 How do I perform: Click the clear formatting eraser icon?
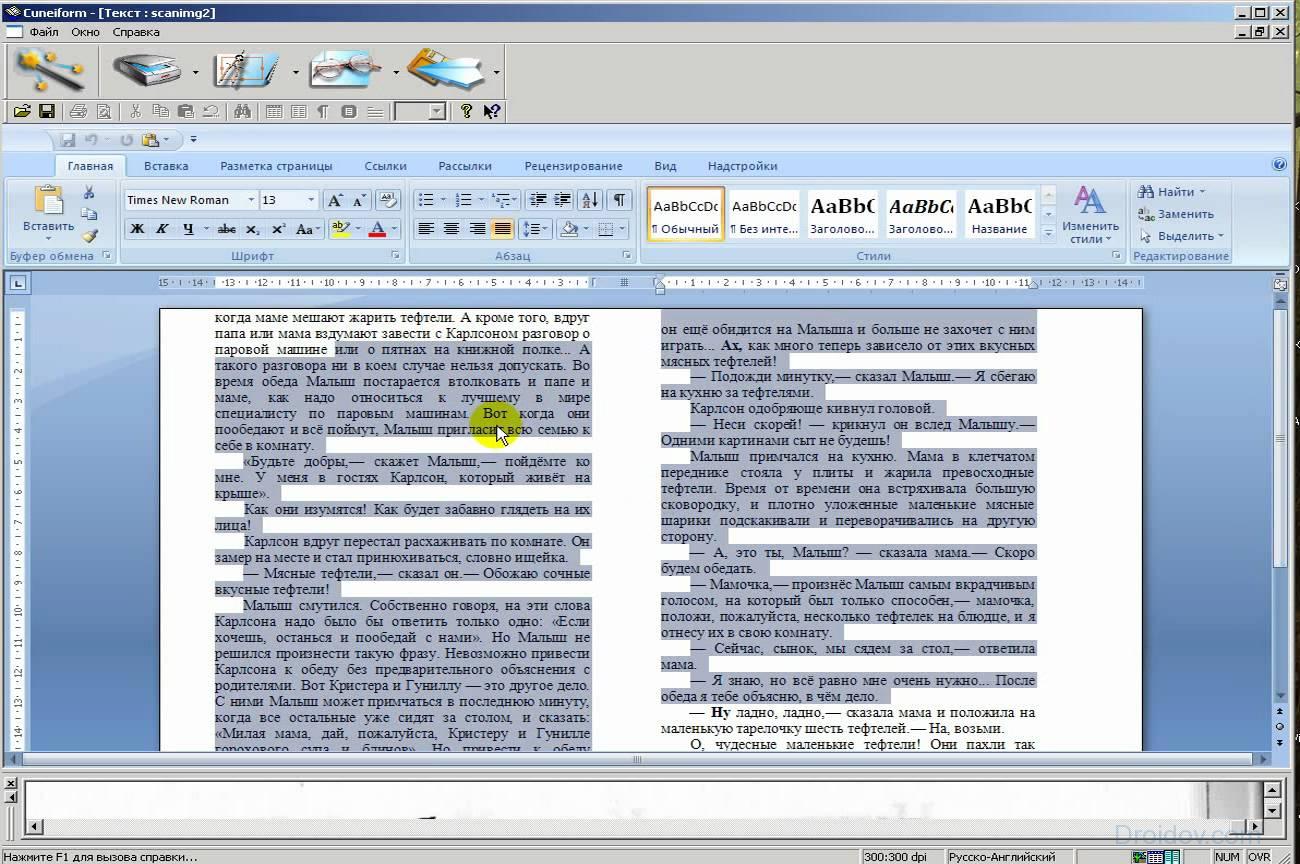(x=389, y=200)
